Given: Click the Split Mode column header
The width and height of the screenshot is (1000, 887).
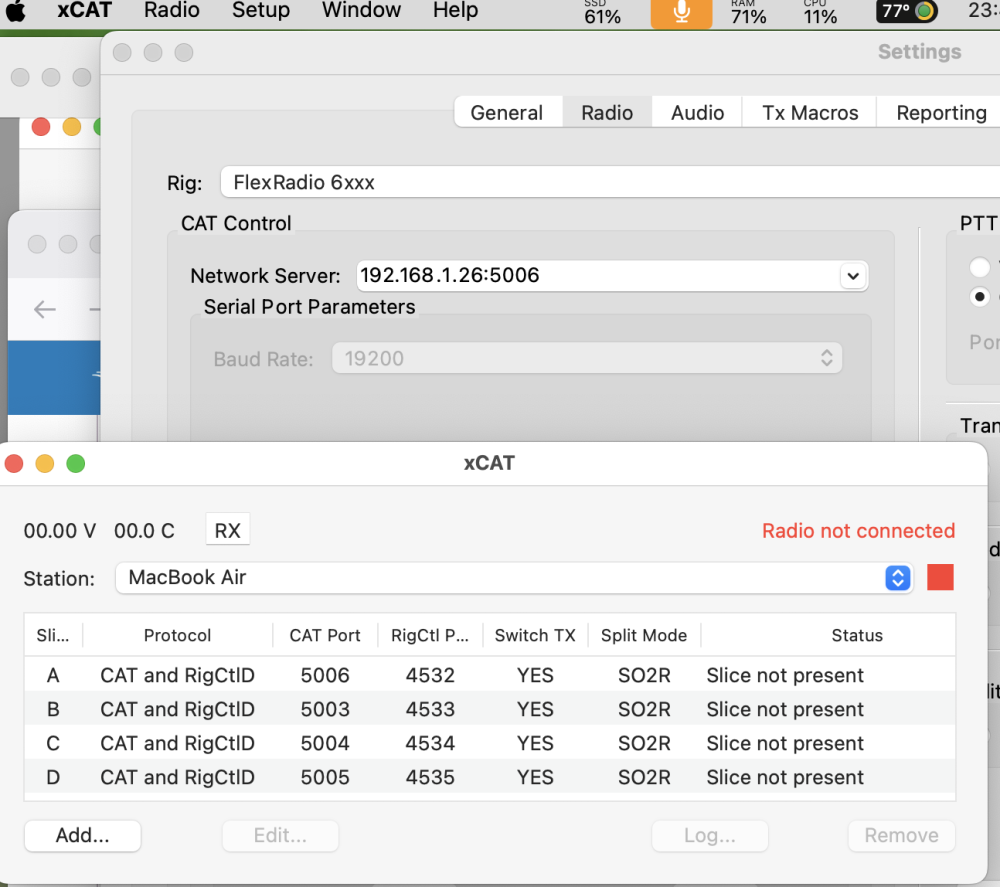Looking at the screenshot, I should pos(643,635).
